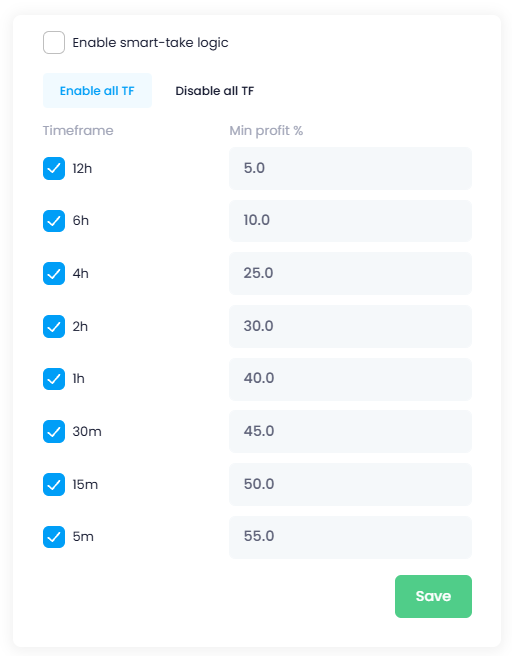
Task: Edit the 30m min profit field showing 45.0
Action: (x=350, y=431)
